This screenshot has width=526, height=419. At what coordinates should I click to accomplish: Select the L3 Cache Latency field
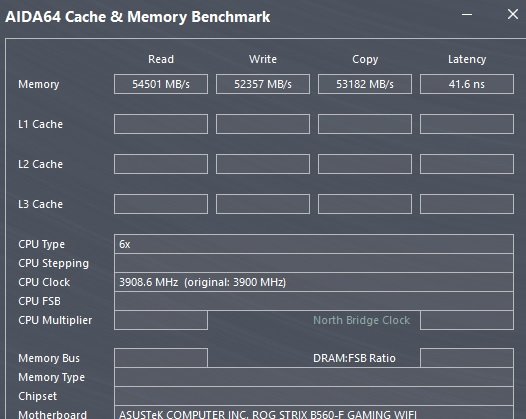(x=467, y=204)
